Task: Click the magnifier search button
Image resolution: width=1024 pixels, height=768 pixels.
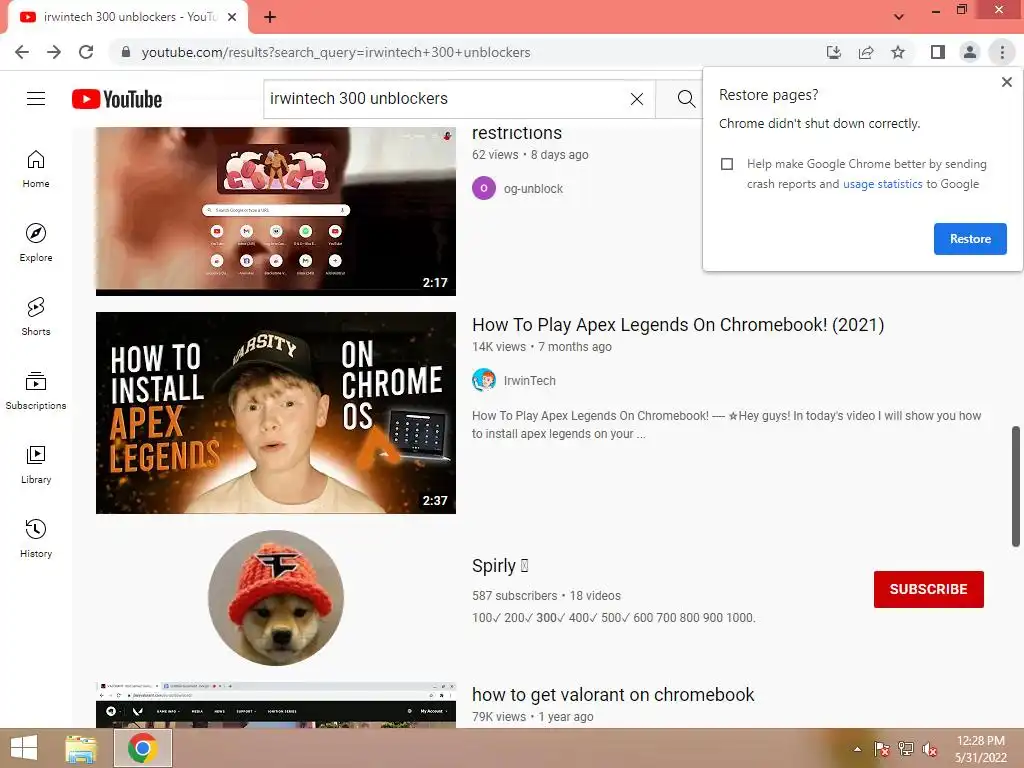Action: tap(685, 99)
